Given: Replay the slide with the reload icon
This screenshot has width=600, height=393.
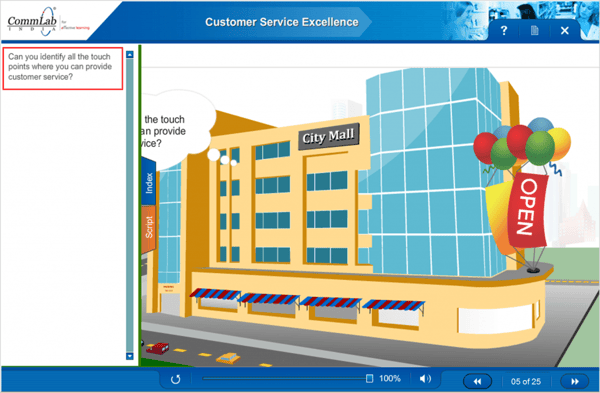Looking at the screenshot, I should coord(176,379).
